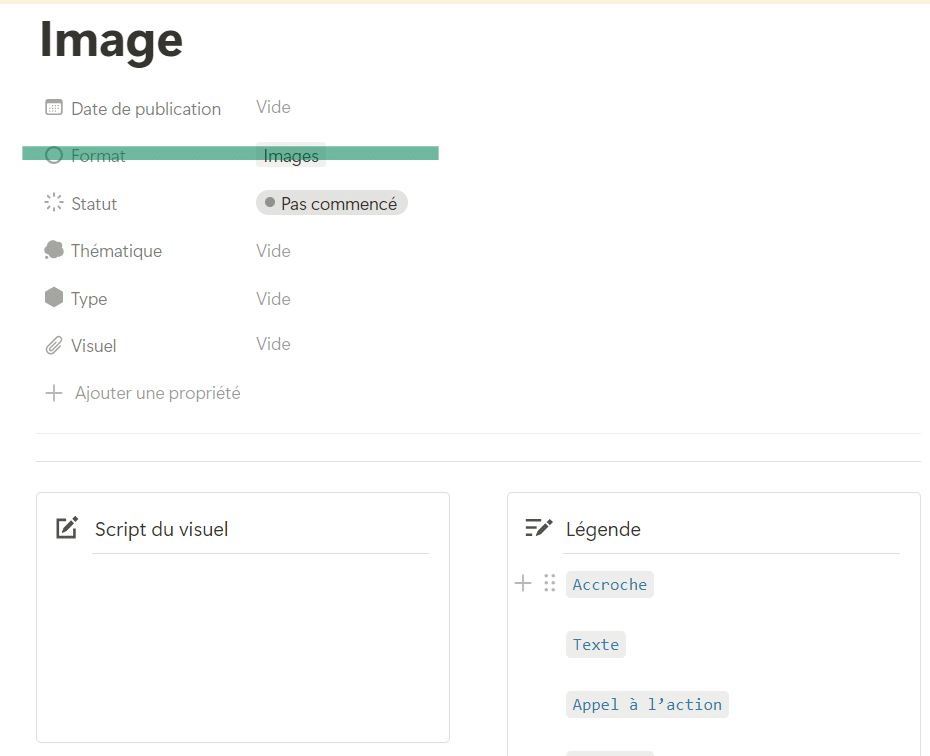Set the empty Thématique value

[273, 251]
